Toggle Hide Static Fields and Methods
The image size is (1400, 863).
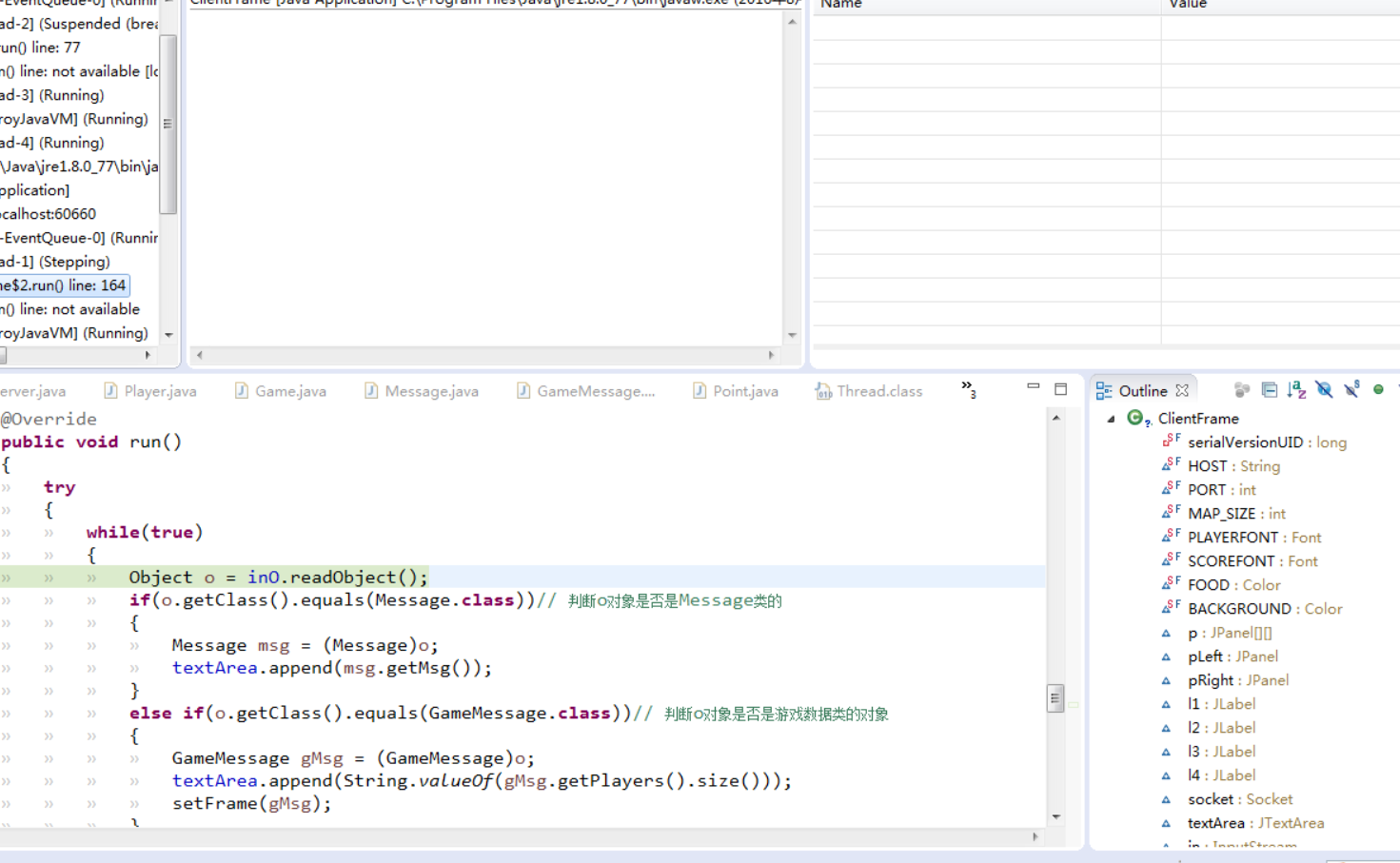(1351, 390)
